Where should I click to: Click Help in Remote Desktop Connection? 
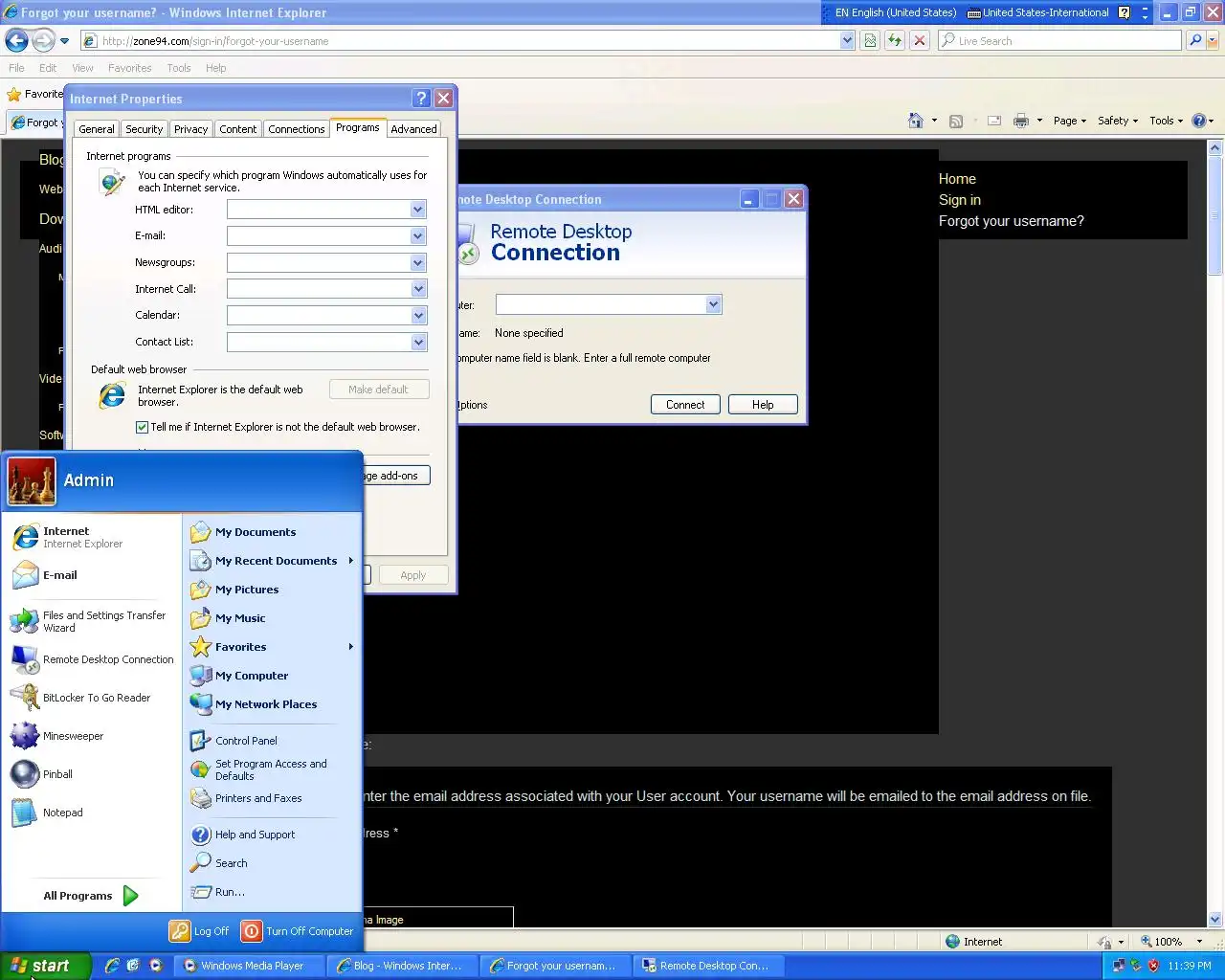click(763, 405)
